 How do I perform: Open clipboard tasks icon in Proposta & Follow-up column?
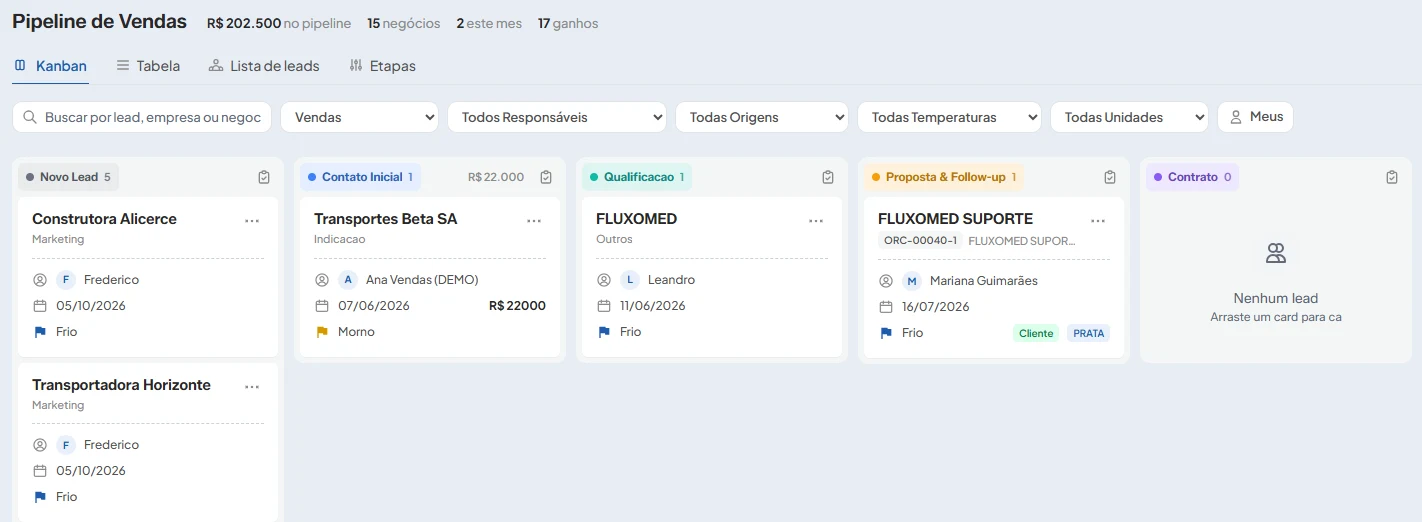point(1110,177)
